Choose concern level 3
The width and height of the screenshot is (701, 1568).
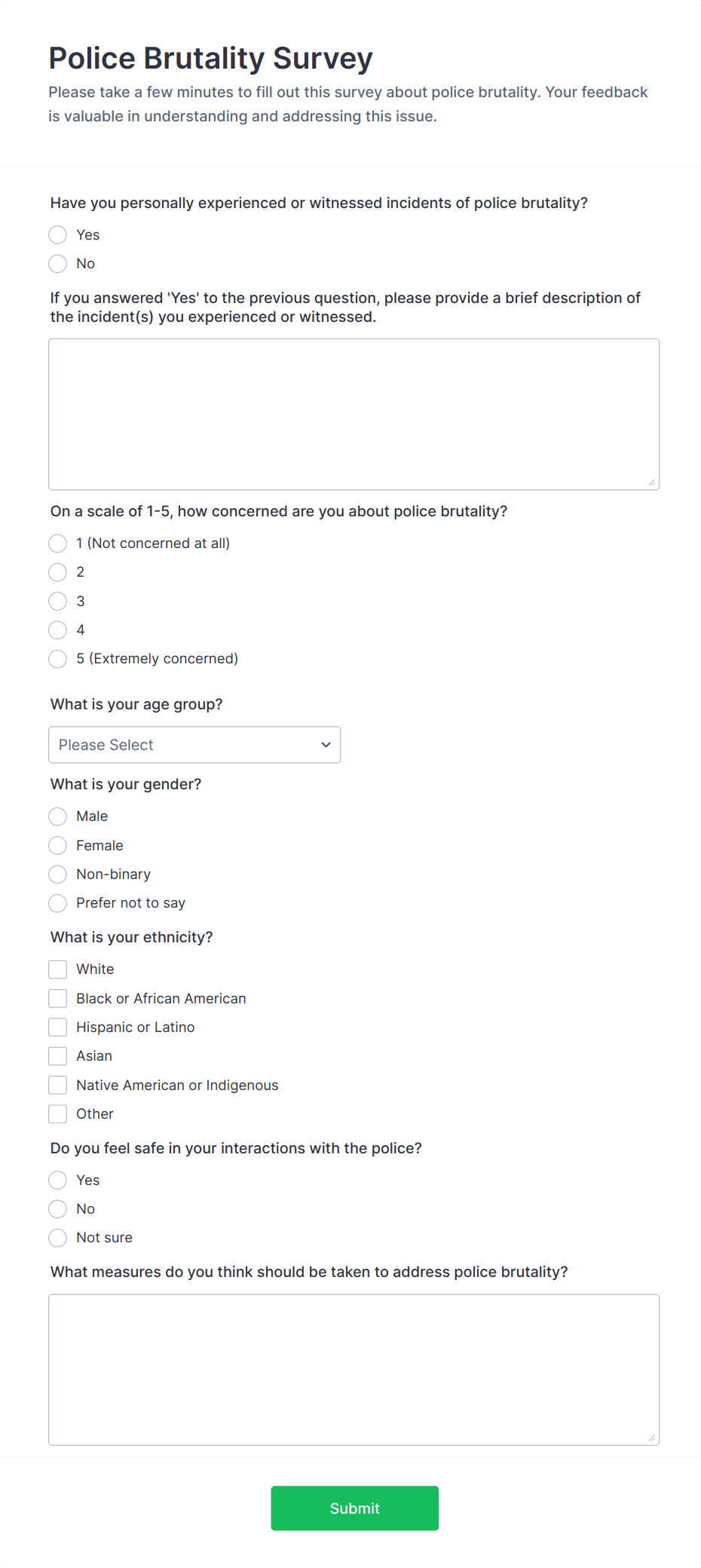click(58, 602)
